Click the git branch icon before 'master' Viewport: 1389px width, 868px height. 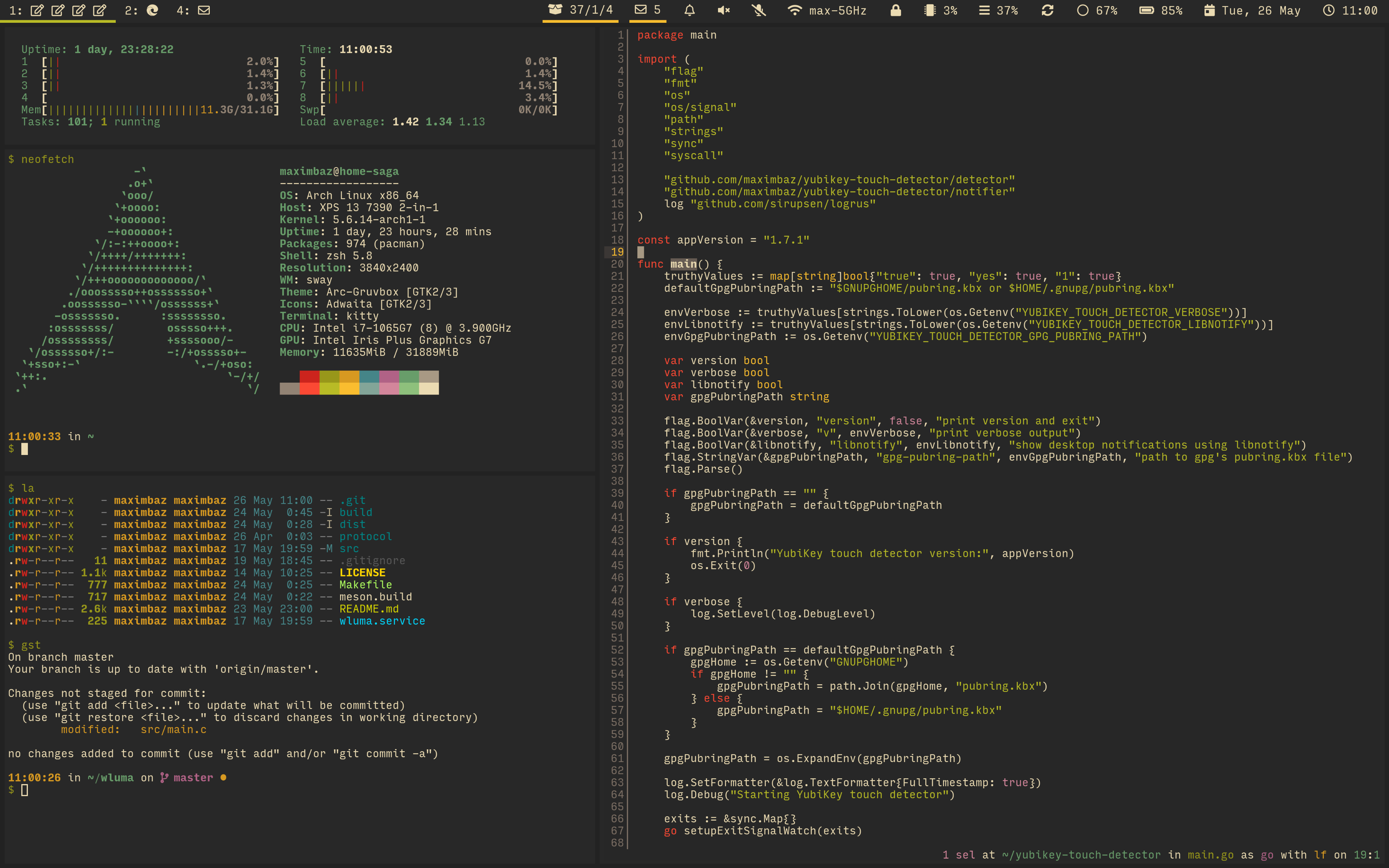coord(164,777)
